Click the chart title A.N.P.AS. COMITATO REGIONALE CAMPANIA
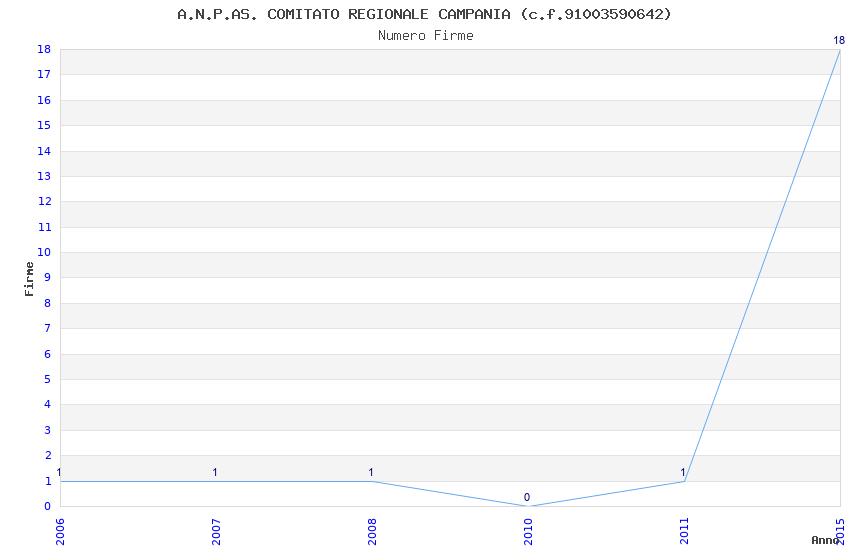The width and height of the screenshot is (850, 550). tap(424, 14)
